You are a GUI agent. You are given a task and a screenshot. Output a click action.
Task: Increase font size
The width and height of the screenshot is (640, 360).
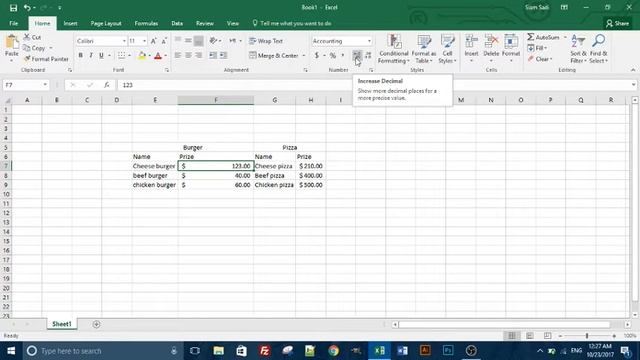153,41
